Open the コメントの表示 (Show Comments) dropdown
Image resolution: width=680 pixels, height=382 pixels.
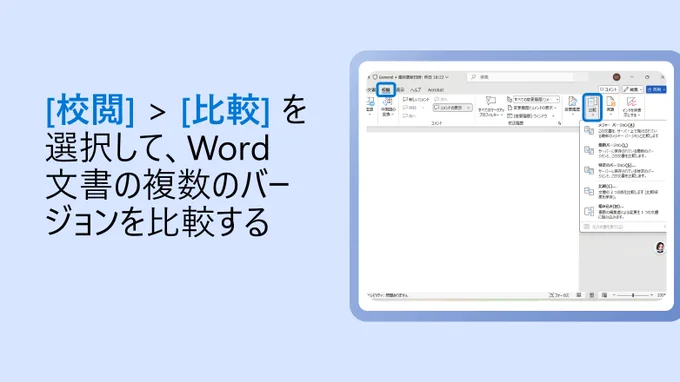(x=452, y=108)
